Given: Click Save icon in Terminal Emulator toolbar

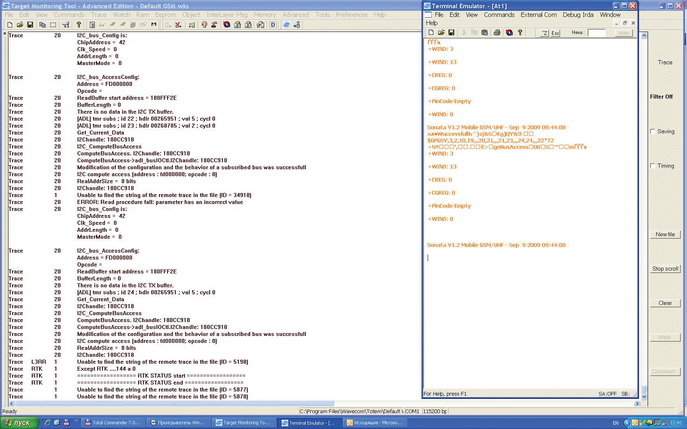Looking at the screenshot, I should point(451,32).
